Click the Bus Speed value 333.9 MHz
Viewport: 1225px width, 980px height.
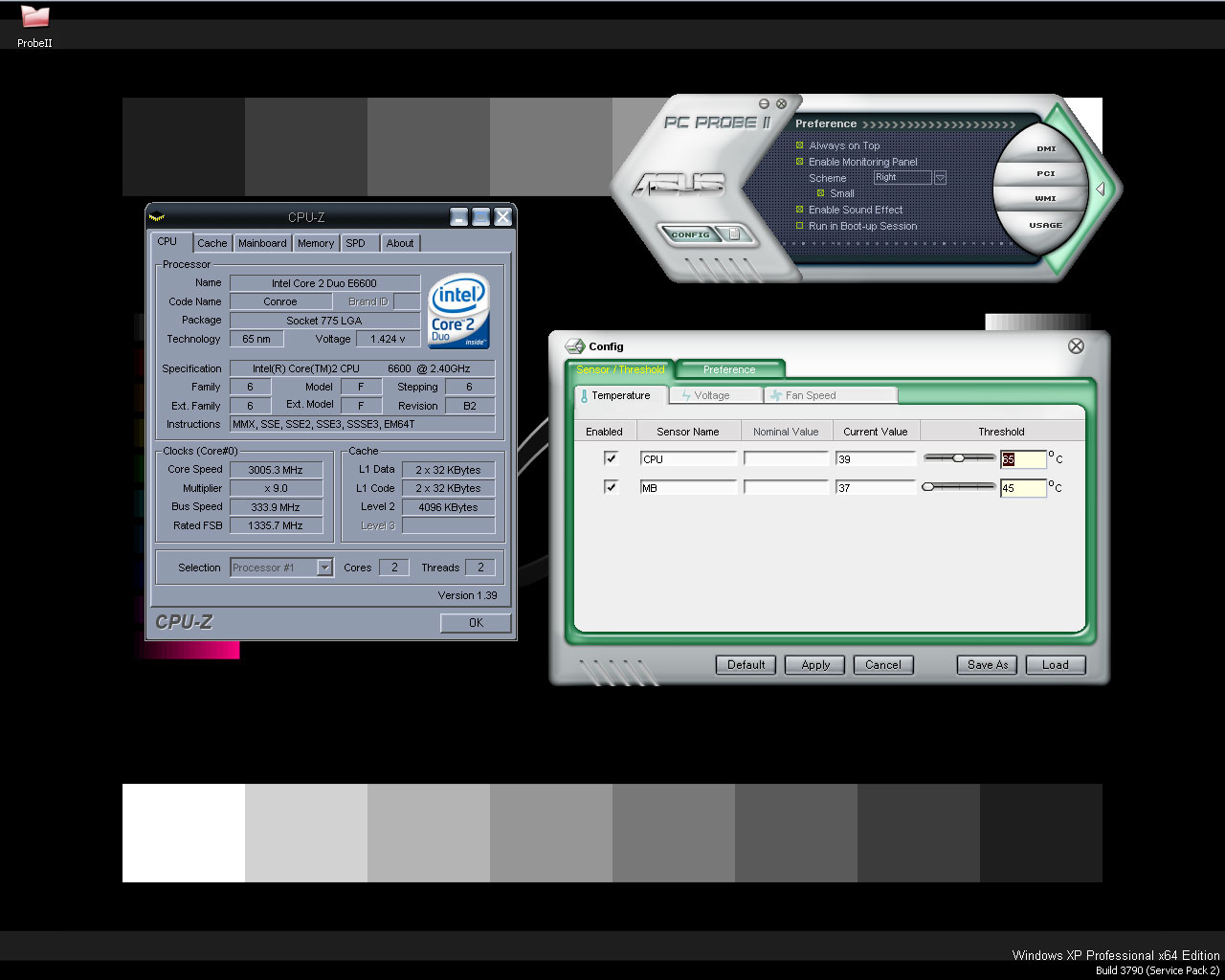[276, 507]
